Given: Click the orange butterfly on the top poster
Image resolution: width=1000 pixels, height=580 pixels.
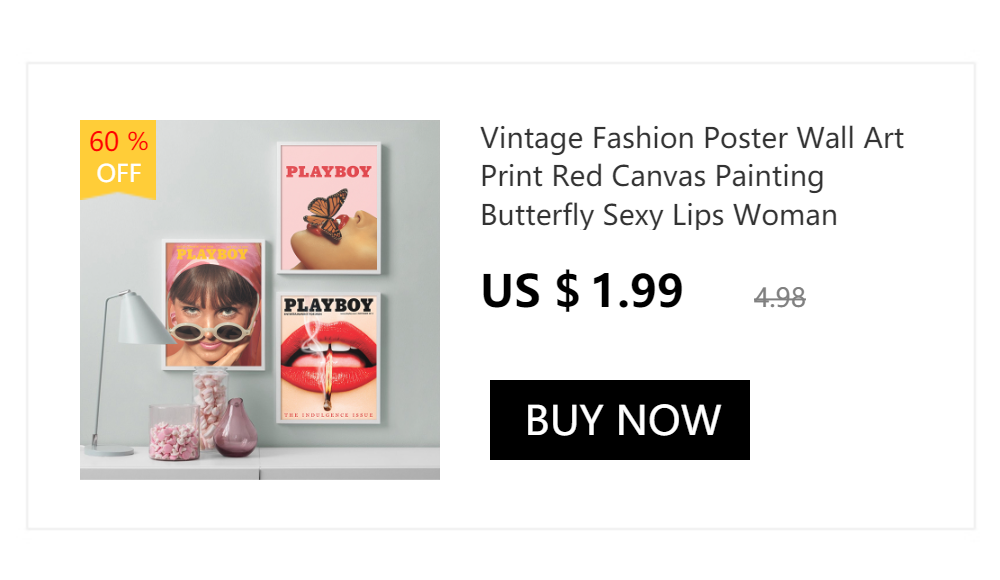Looking at the screenshot, I should click(x=324, y=212).
